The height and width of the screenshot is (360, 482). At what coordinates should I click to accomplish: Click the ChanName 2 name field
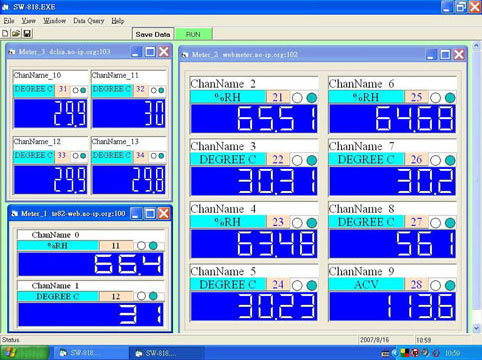pyautogui.click(x=254, y=84)
